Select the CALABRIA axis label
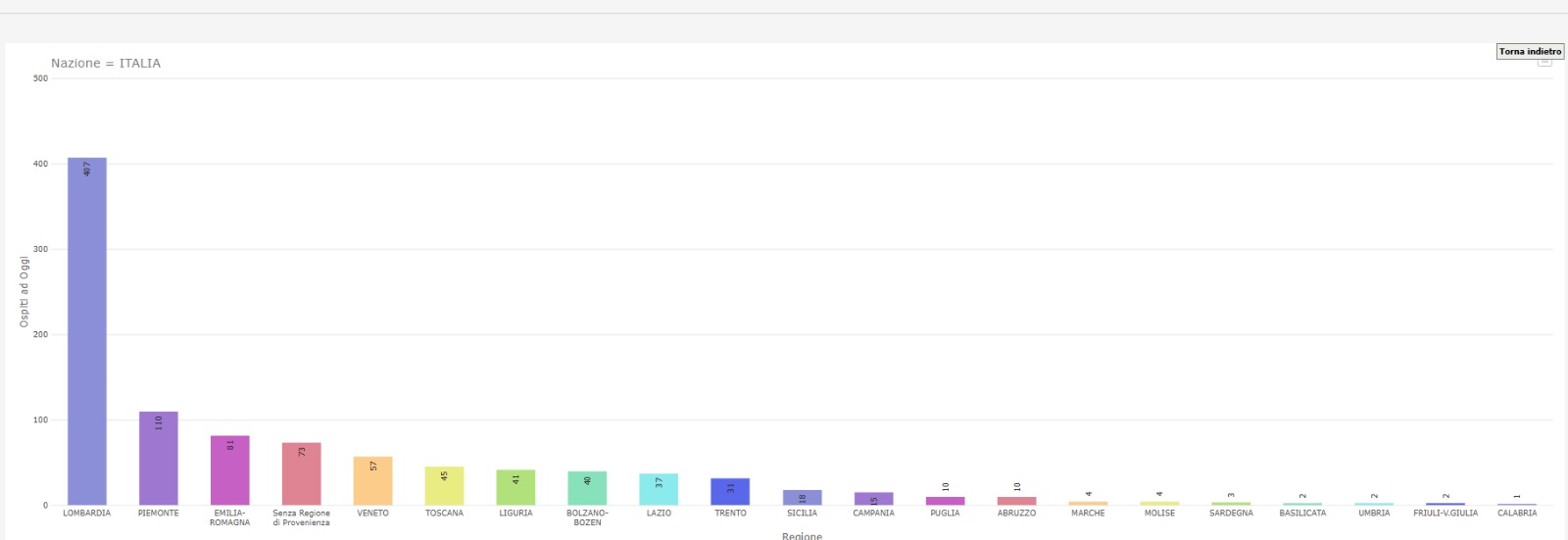 click(1517, 513)
